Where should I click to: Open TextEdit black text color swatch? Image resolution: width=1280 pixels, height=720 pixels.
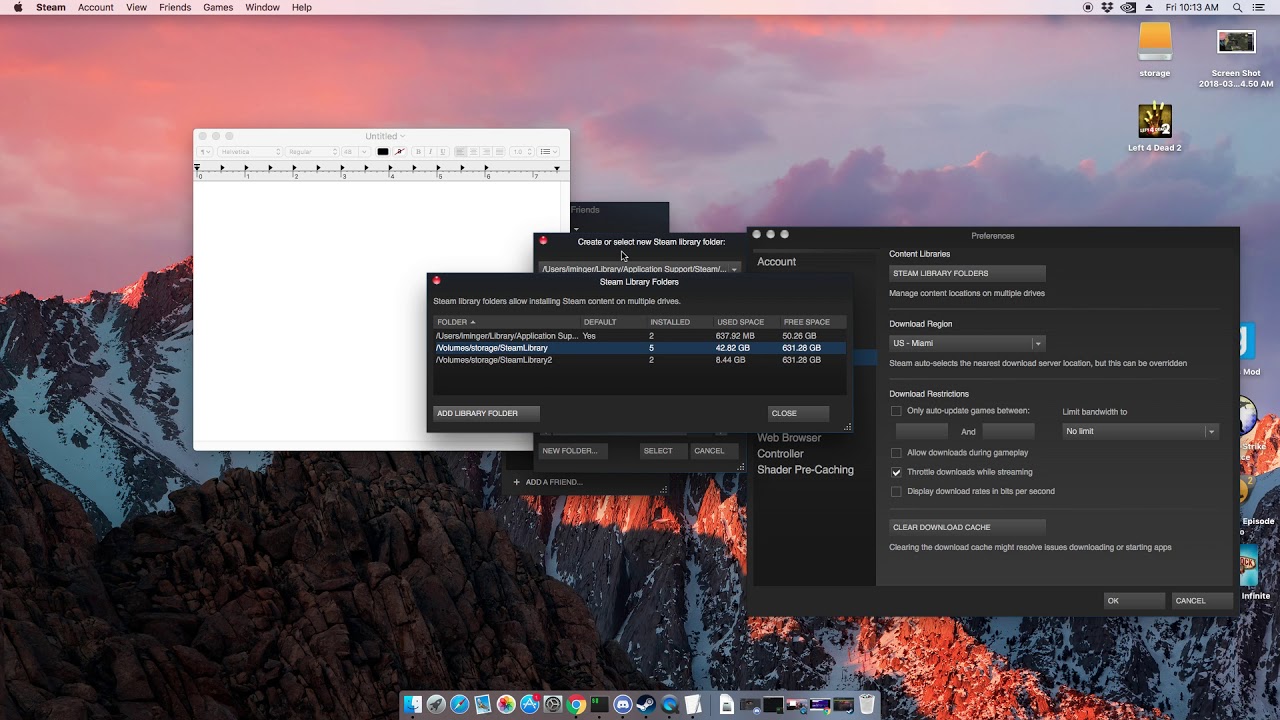click(382, 152)
